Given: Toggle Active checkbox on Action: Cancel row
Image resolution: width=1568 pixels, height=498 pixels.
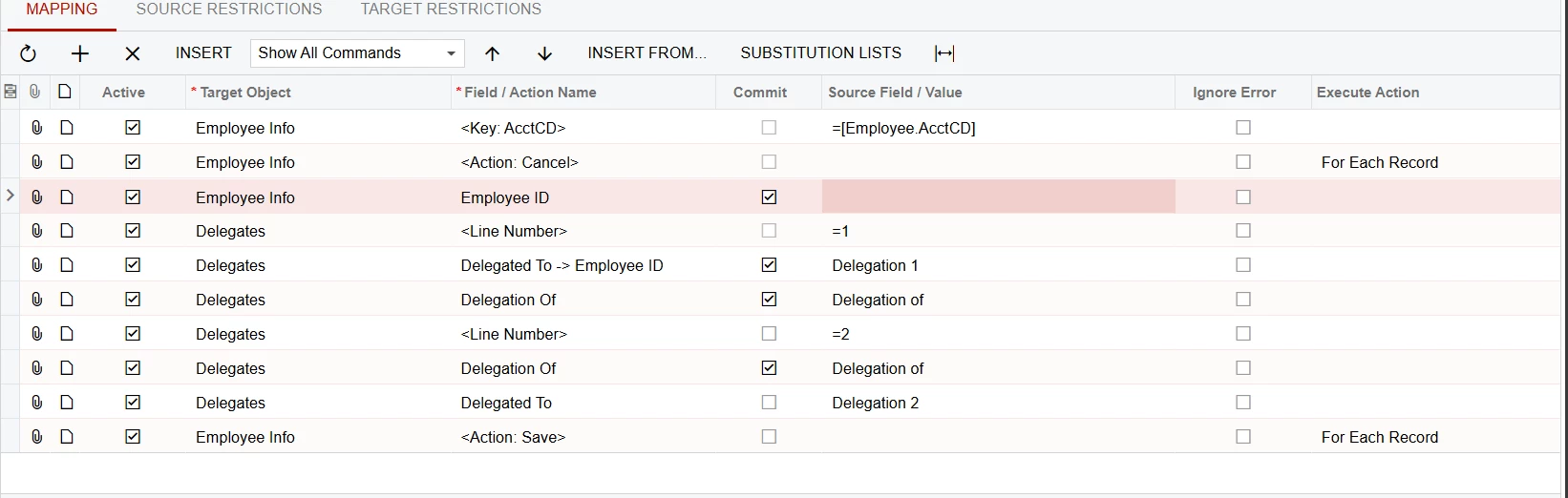Looking at the screenshot, I should click(x=133, y=162).
